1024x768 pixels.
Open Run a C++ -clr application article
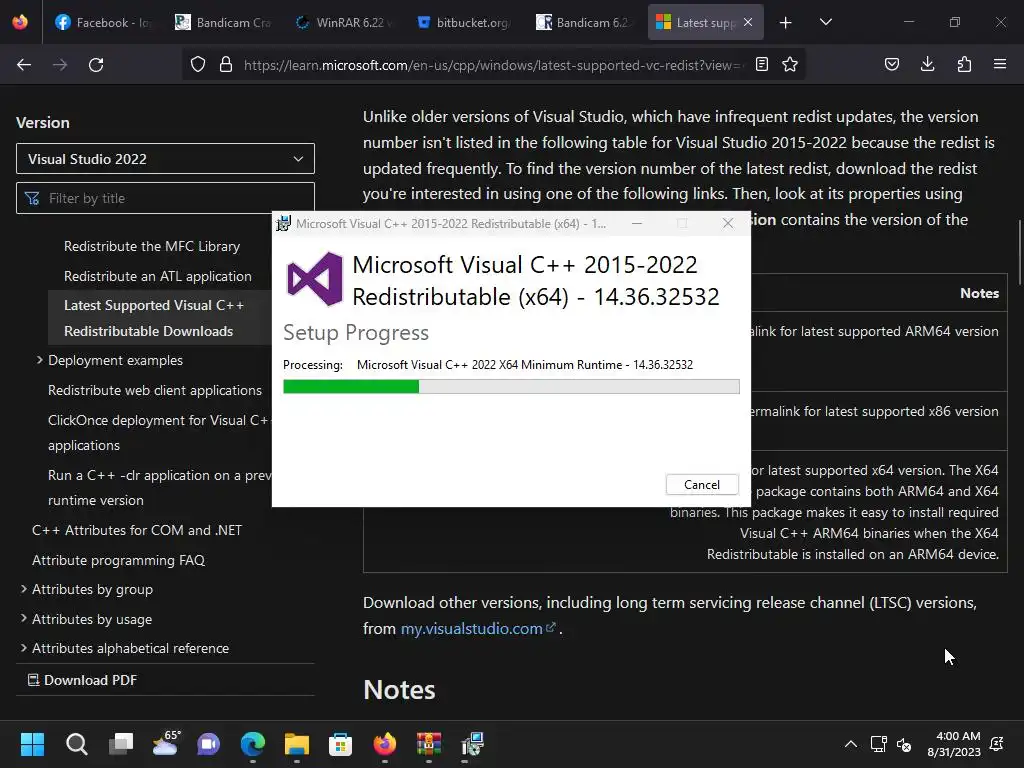[x=159, y=487]
